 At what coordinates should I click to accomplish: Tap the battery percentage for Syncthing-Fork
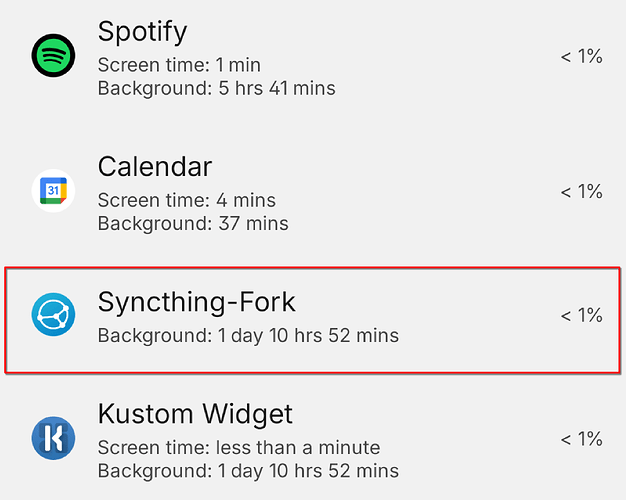[581, 316]
